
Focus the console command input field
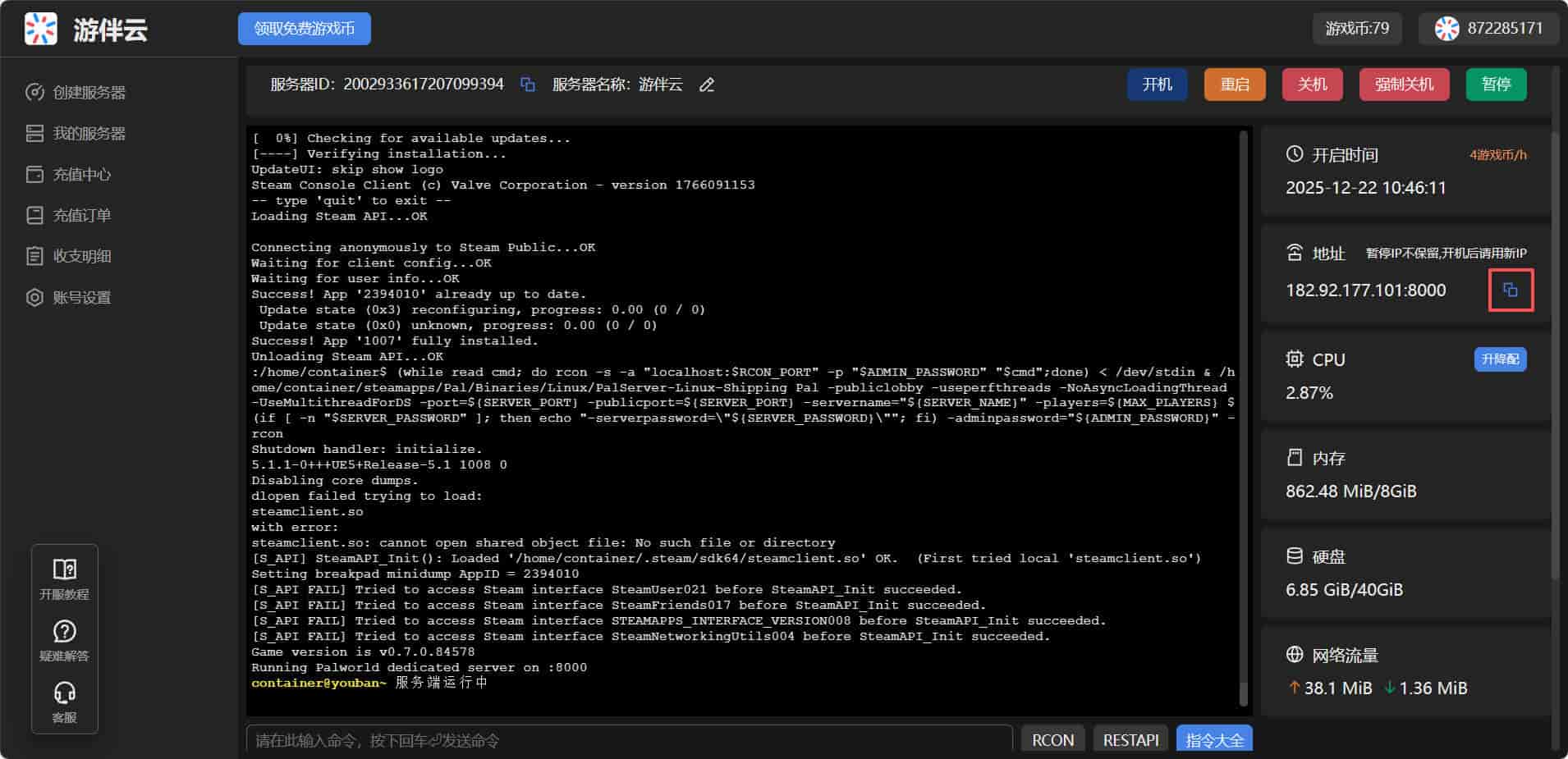[629, 740]
